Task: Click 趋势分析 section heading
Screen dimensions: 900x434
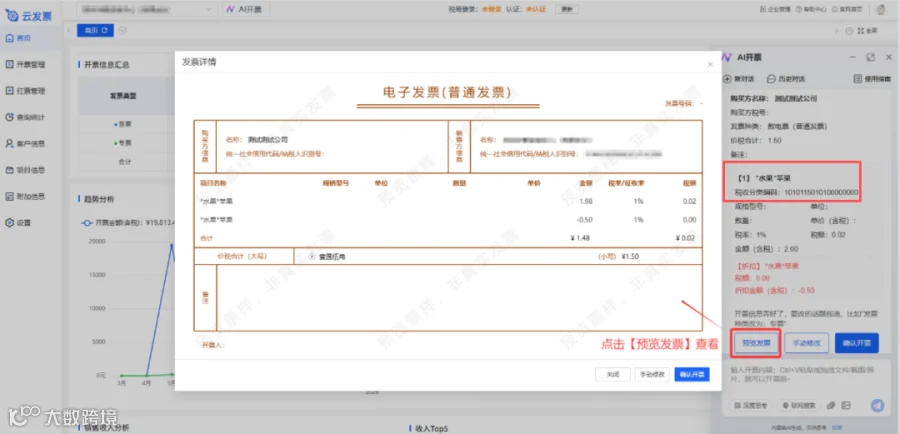Action: [99, 199]
